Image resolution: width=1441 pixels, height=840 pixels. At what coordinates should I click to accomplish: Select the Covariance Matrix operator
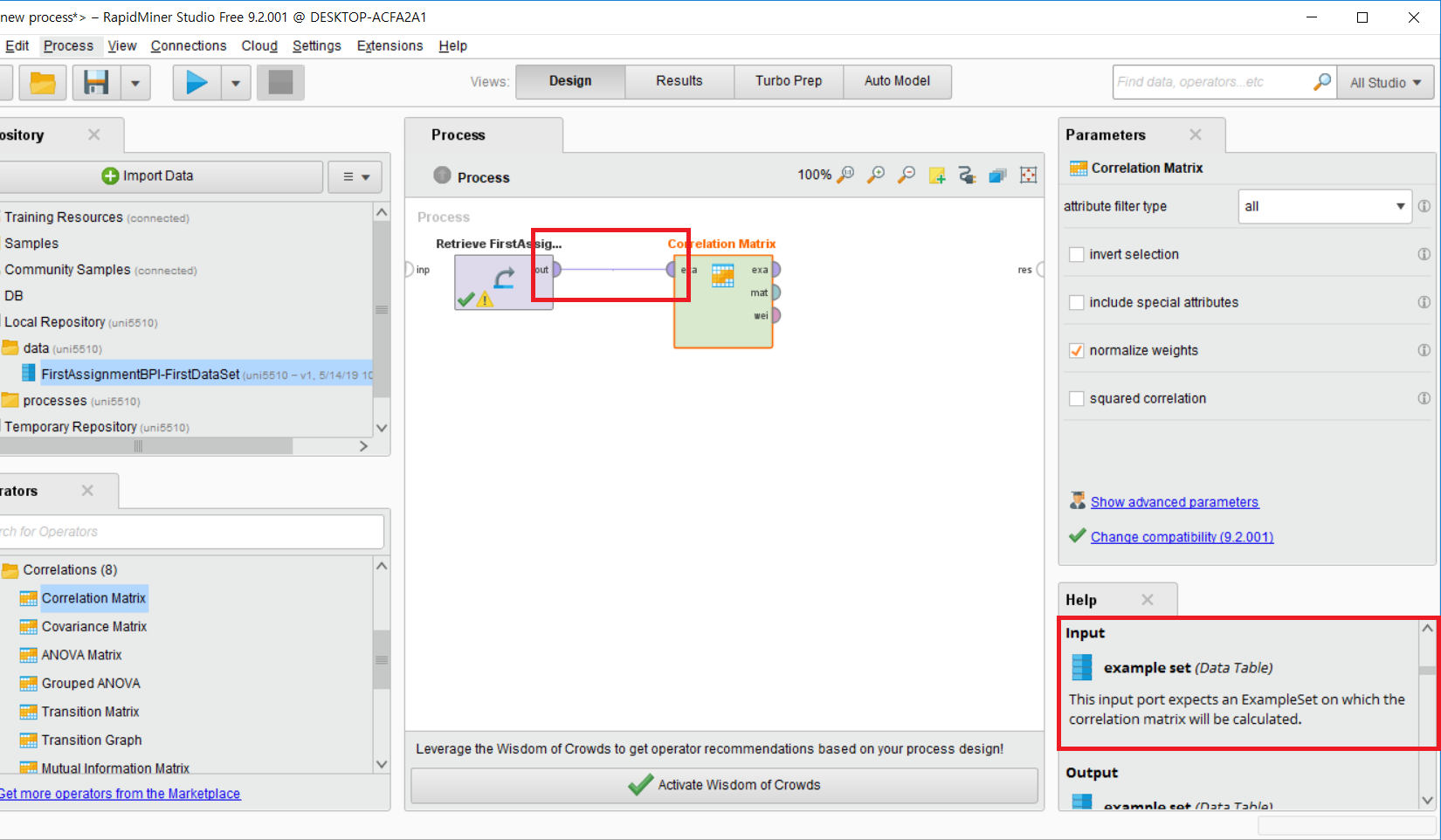(94, 627)
